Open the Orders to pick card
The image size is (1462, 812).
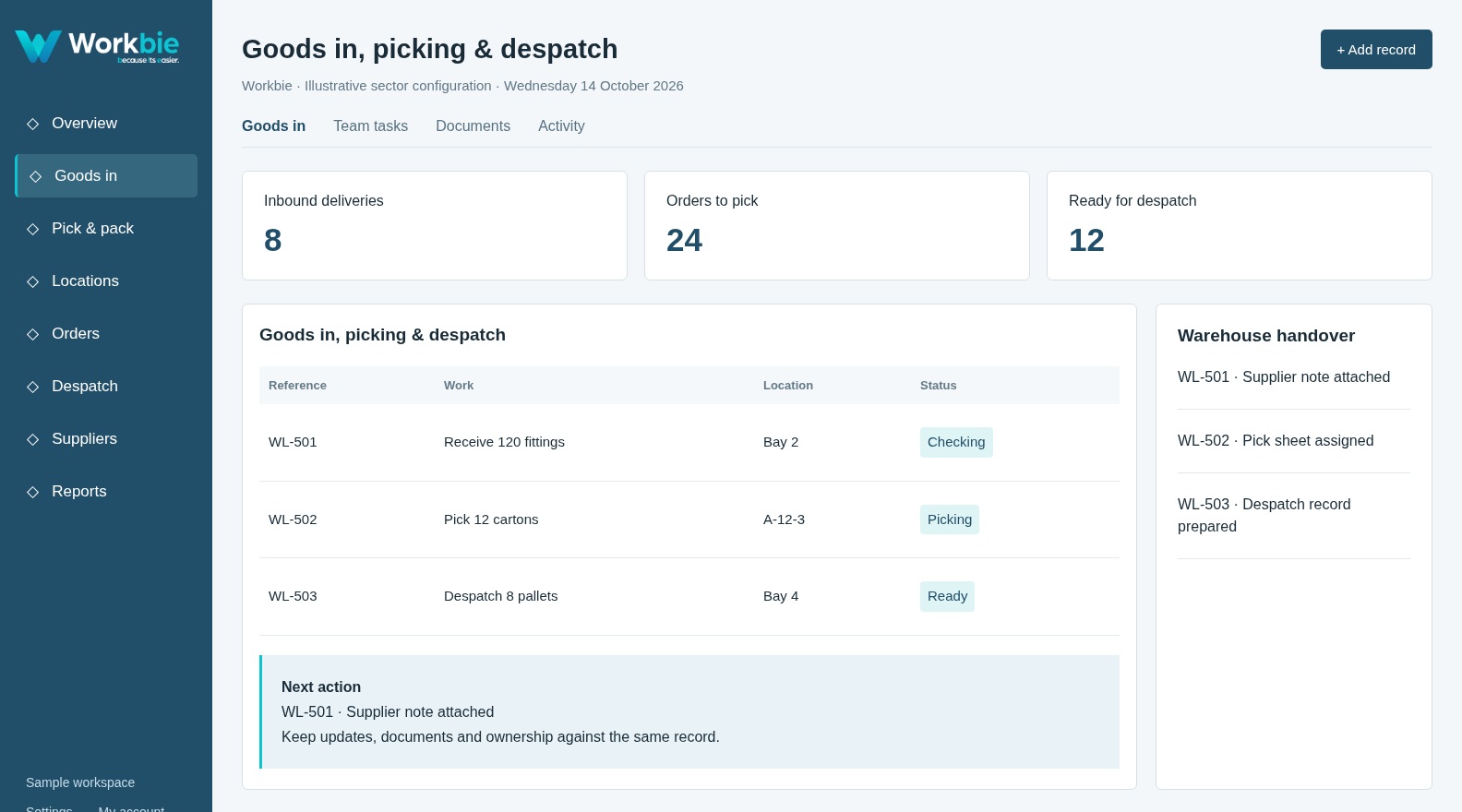(x=837, y=225)
